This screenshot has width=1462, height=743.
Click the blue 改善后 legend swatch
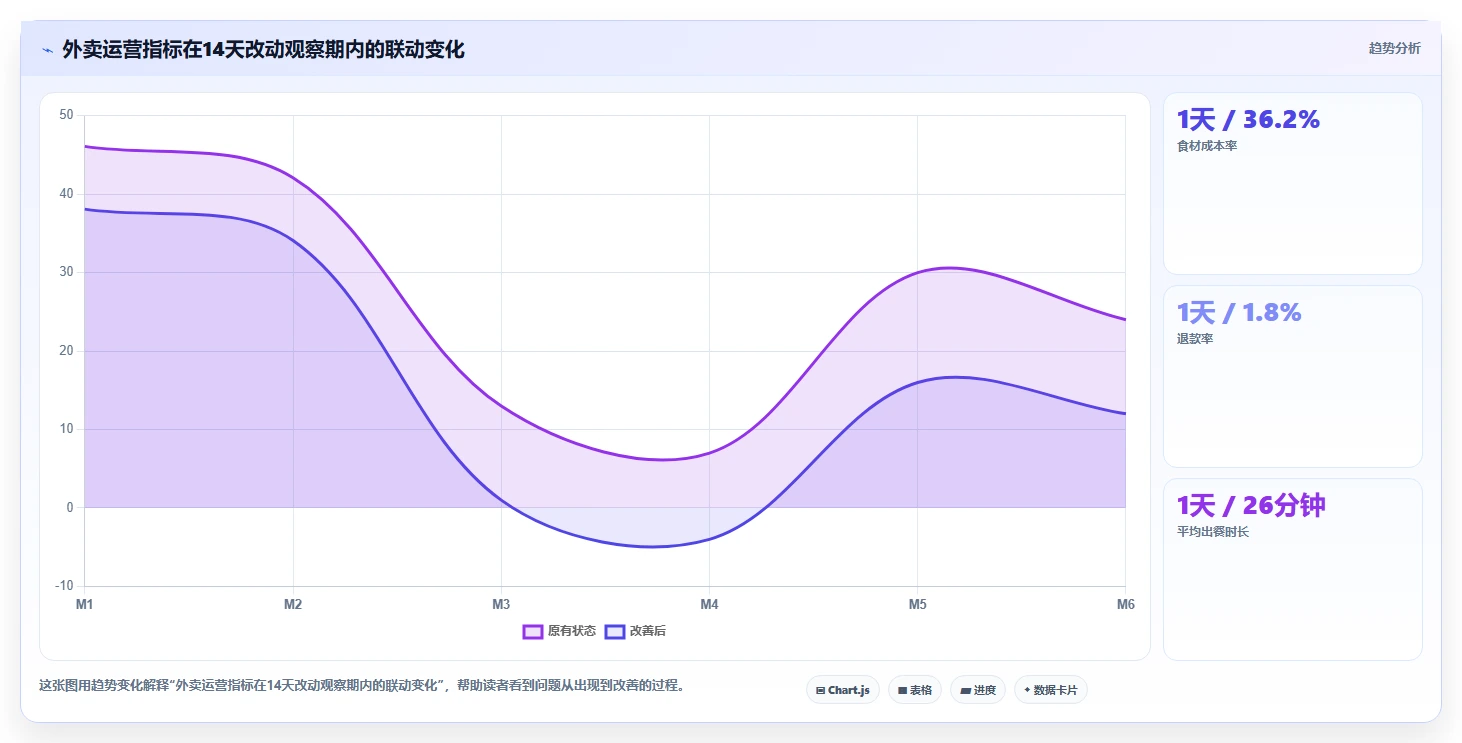pyautogui.click(x=615, y=631)
